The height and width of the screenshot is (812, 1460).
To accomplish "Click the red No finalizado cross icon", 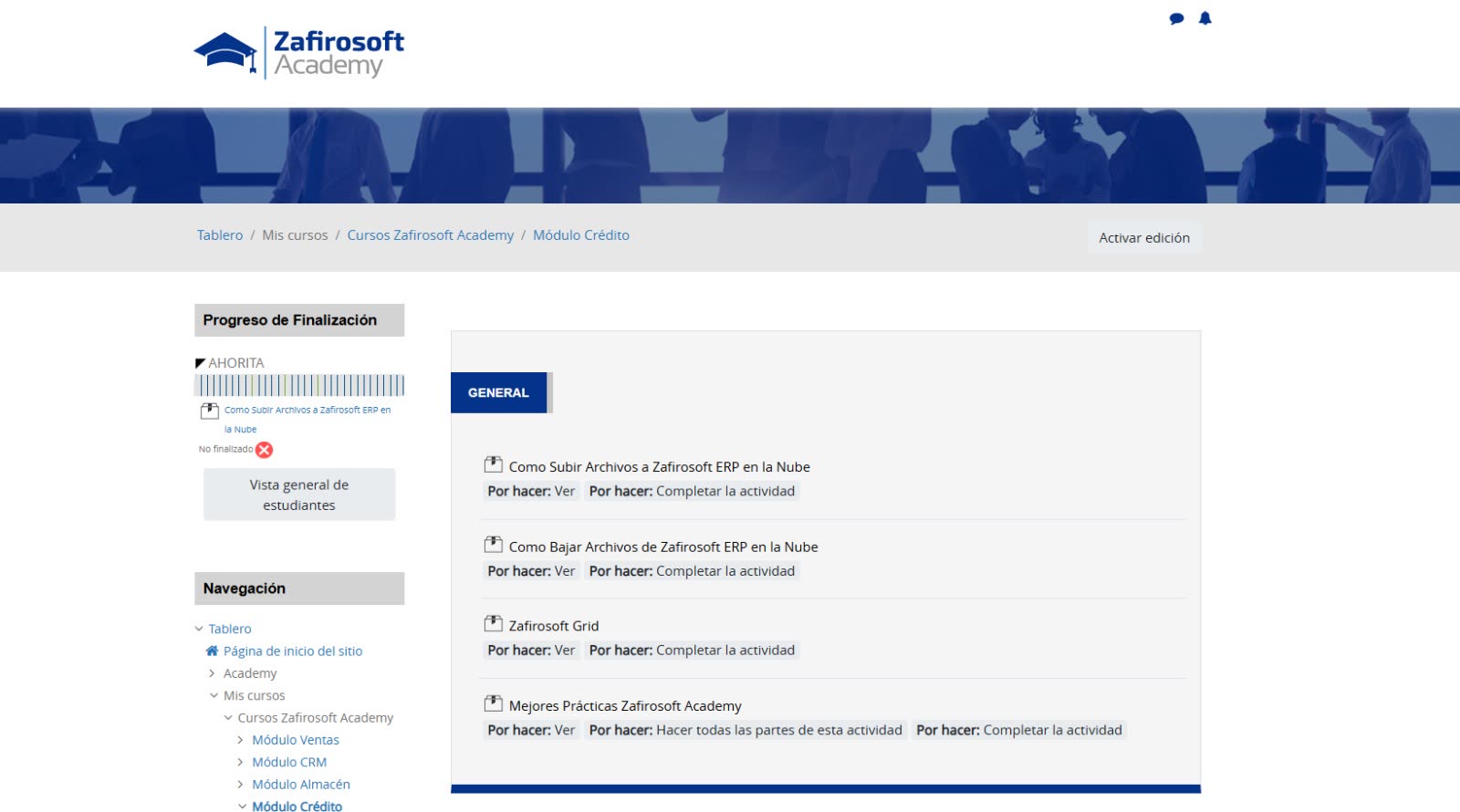I will 265,450.
